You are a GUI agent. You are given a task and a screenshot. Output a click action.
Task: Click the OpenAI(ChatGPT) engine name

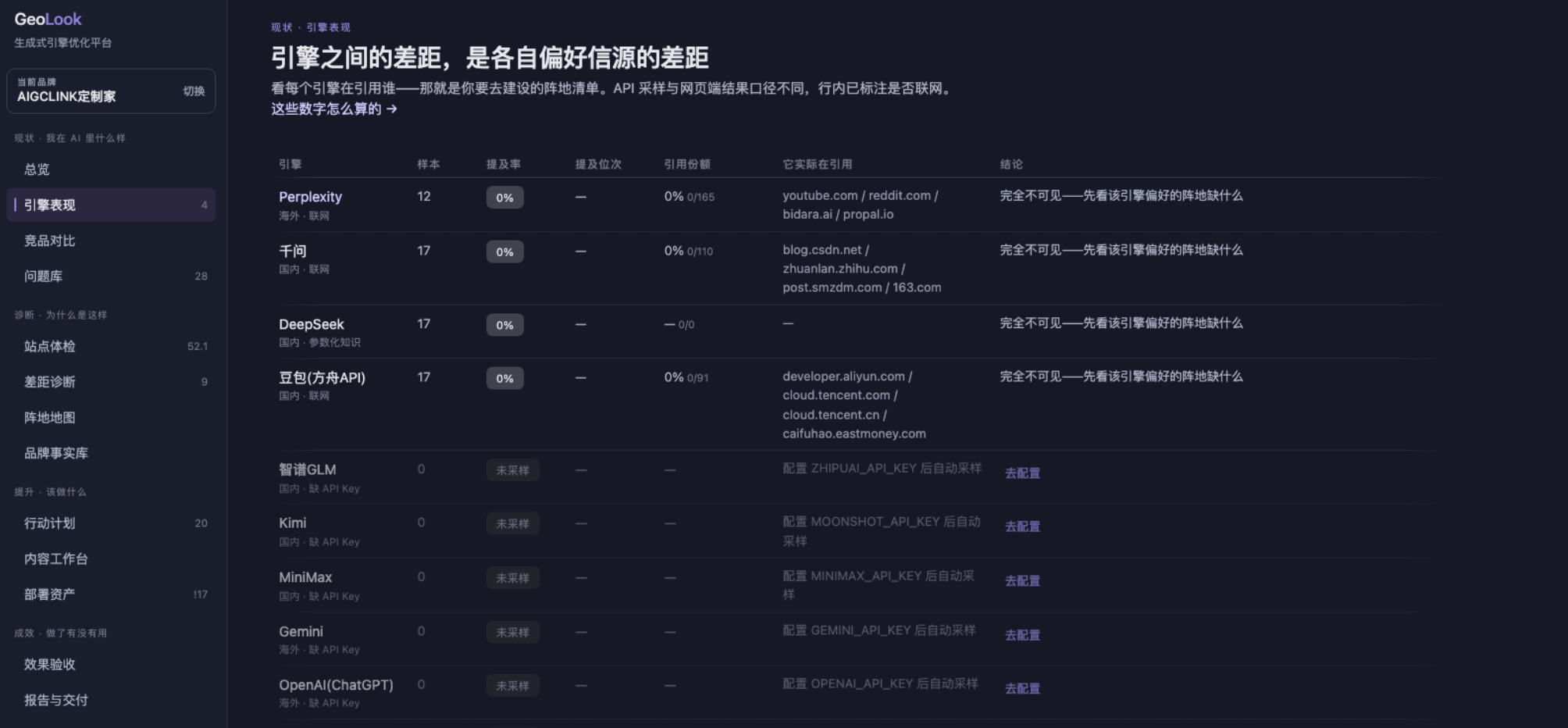[x=337, y=685]
